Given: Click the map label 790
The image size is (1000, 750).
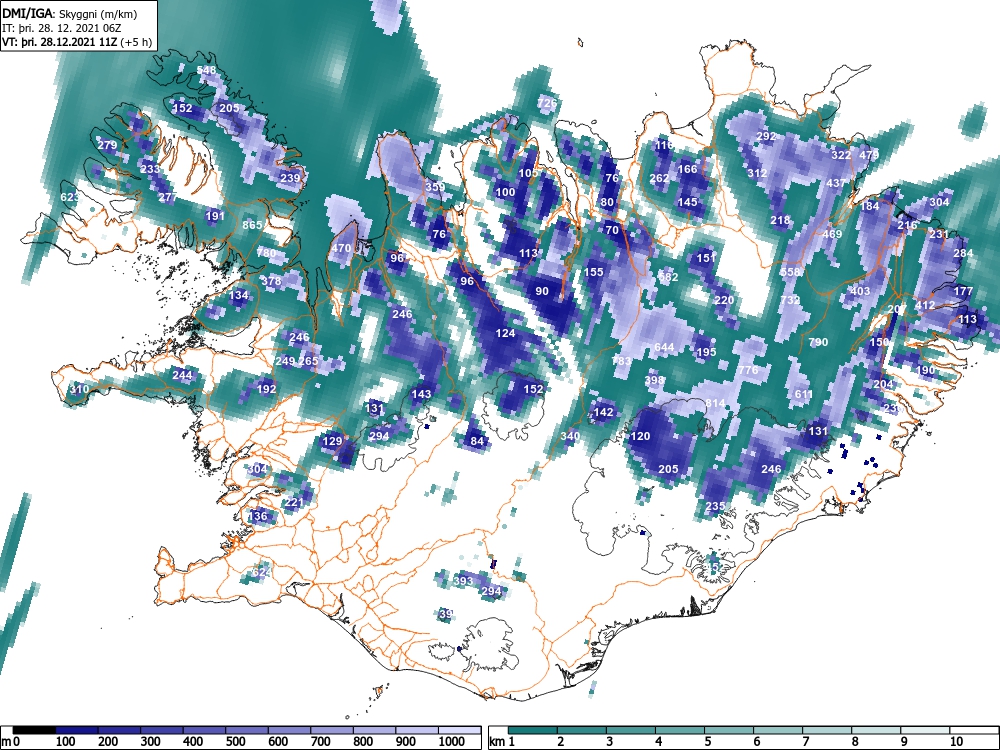Looking at the screenshot, I should pyautogui.click(x=818, y=342).
